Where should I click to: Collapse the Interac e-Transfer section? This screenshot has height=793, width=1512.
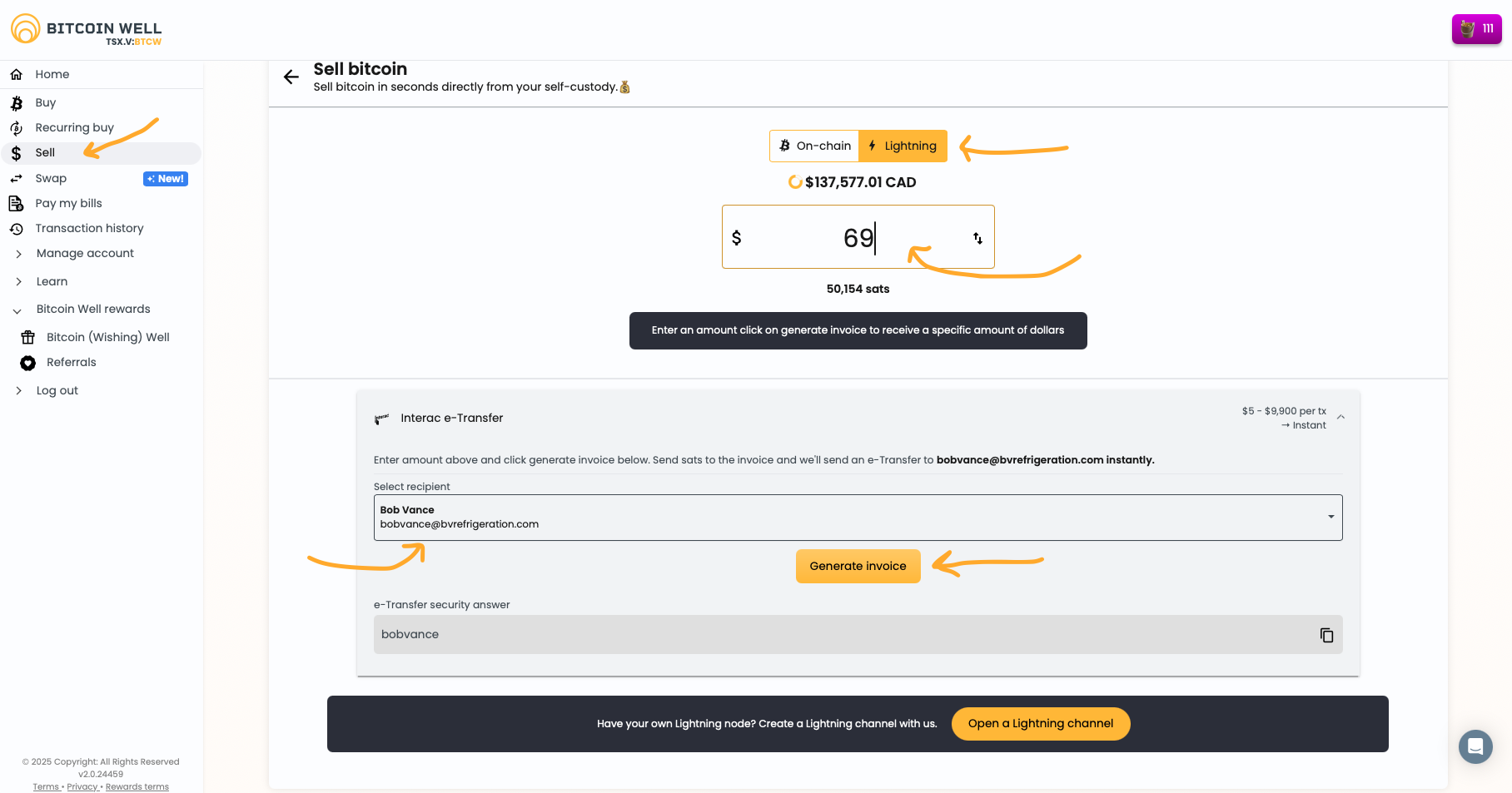(x=1340, y=417)
